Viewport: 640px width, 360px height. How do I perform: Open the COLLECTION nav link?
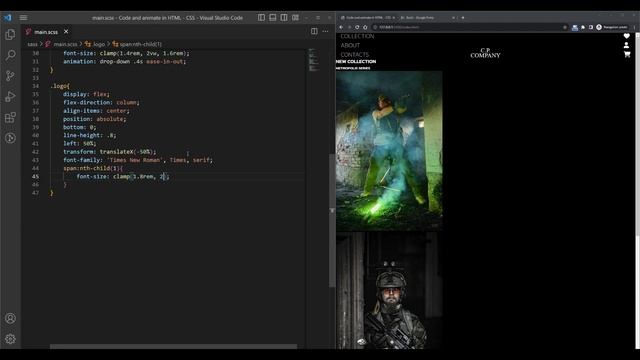tap(357, 36)
